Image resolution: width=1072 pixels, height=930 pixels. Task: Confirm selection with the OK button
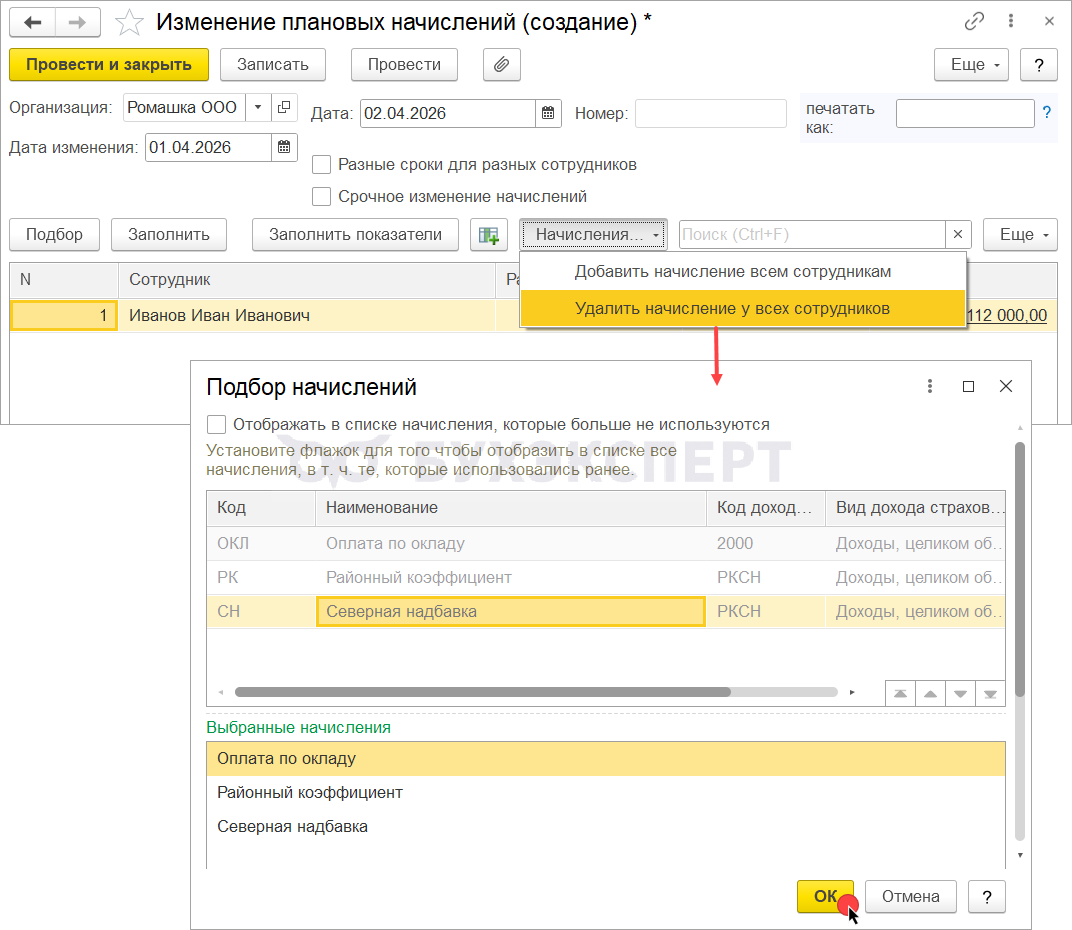coord(825,896)
